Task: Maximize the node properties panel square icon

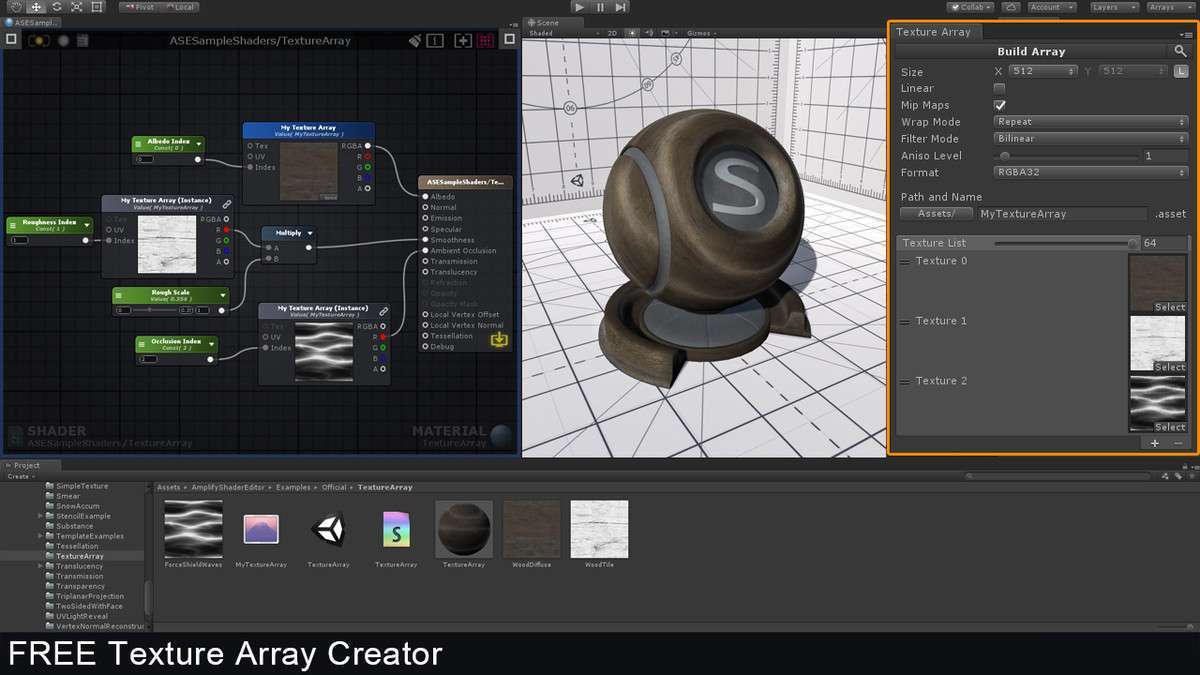Action: (11, 40)
